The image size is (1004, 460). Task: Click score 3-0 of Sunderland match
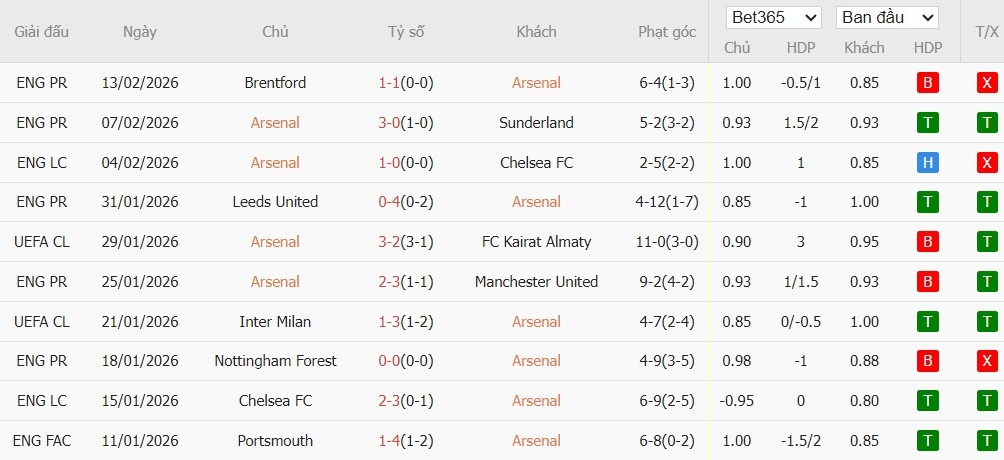(389, 123)
